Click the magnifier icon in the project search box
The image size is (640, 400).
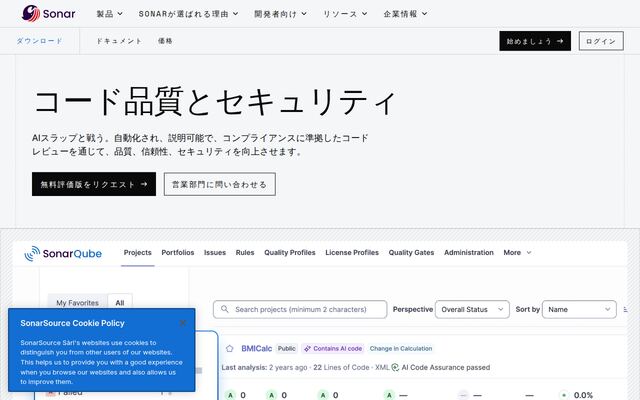[224, 309]
